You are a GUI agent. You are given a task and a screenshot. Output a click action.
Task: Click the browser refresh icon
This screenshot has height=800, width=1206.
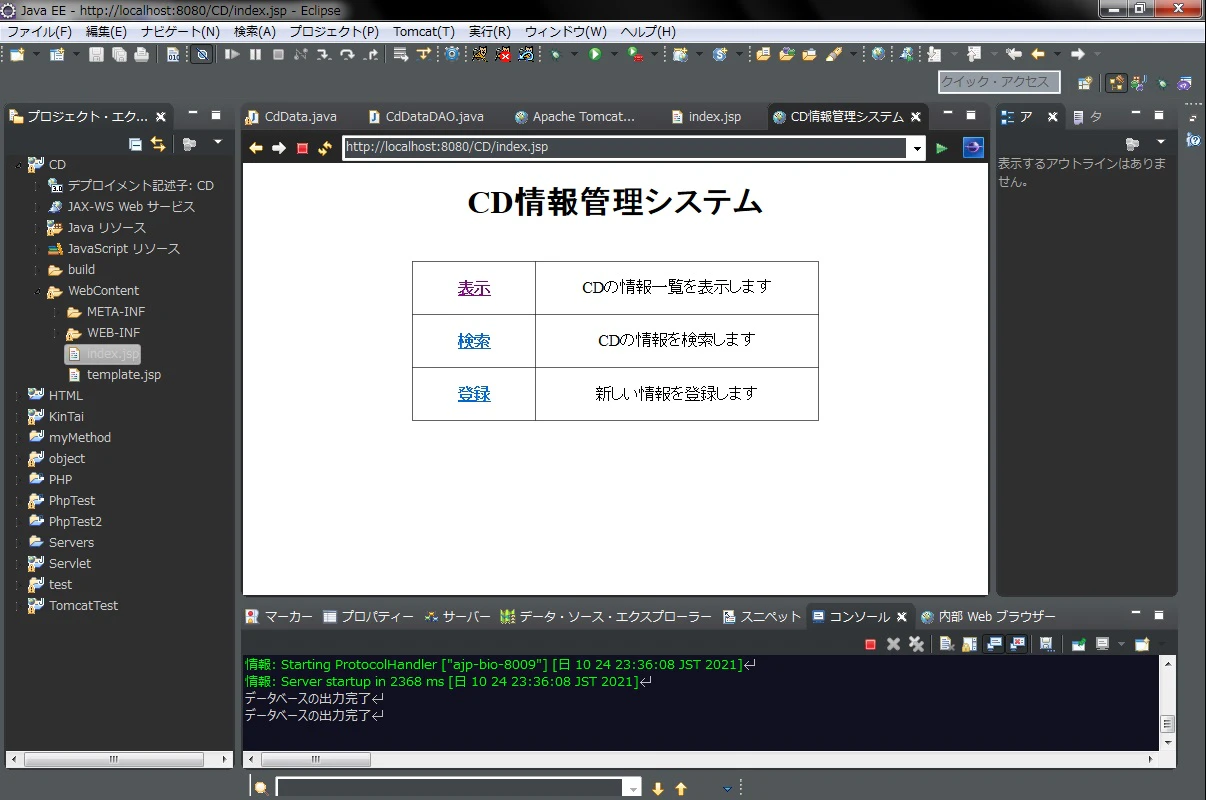(x=324, y=148)
